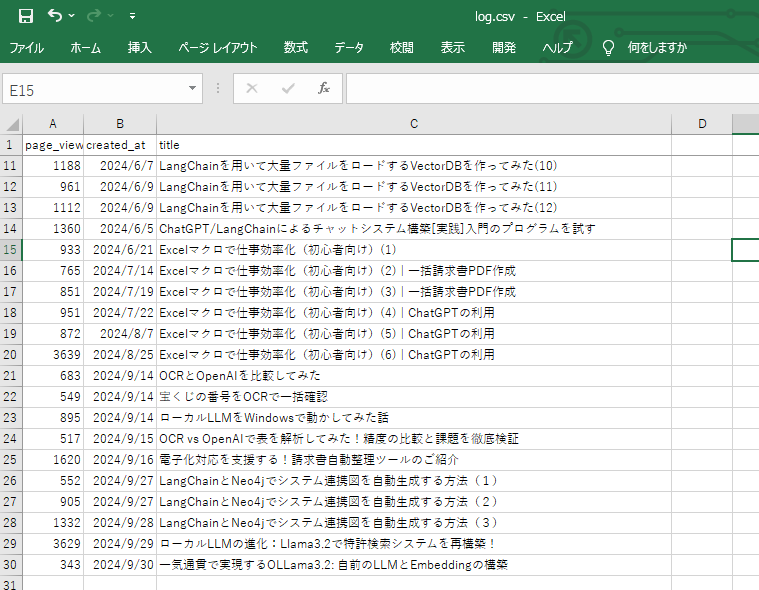The height and width of the screenshot is (590, 759).
Task: Switch to the 挿入 ribbon tab
Action: tap(139, 47)
